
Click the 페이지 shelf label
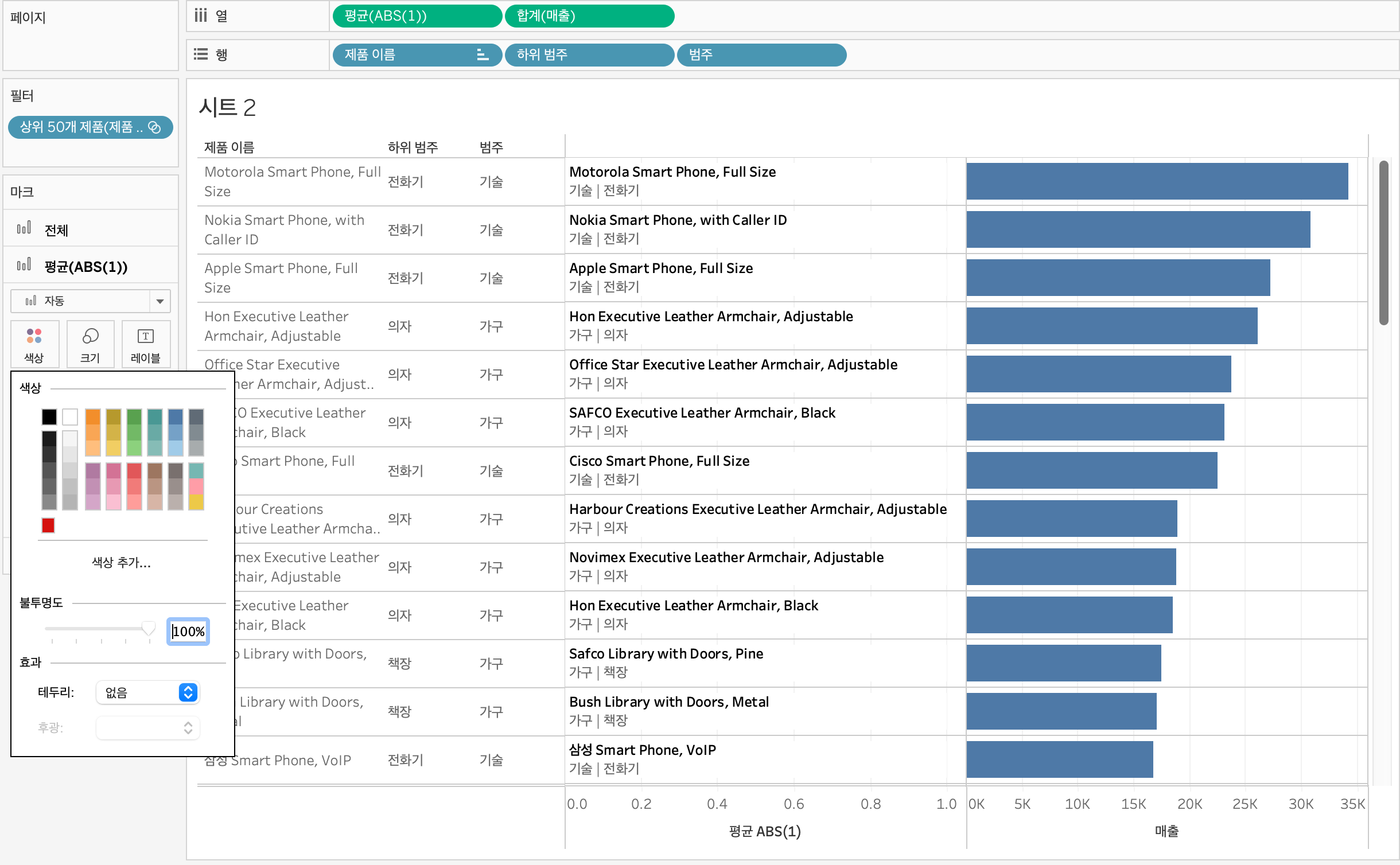point(28,17)
